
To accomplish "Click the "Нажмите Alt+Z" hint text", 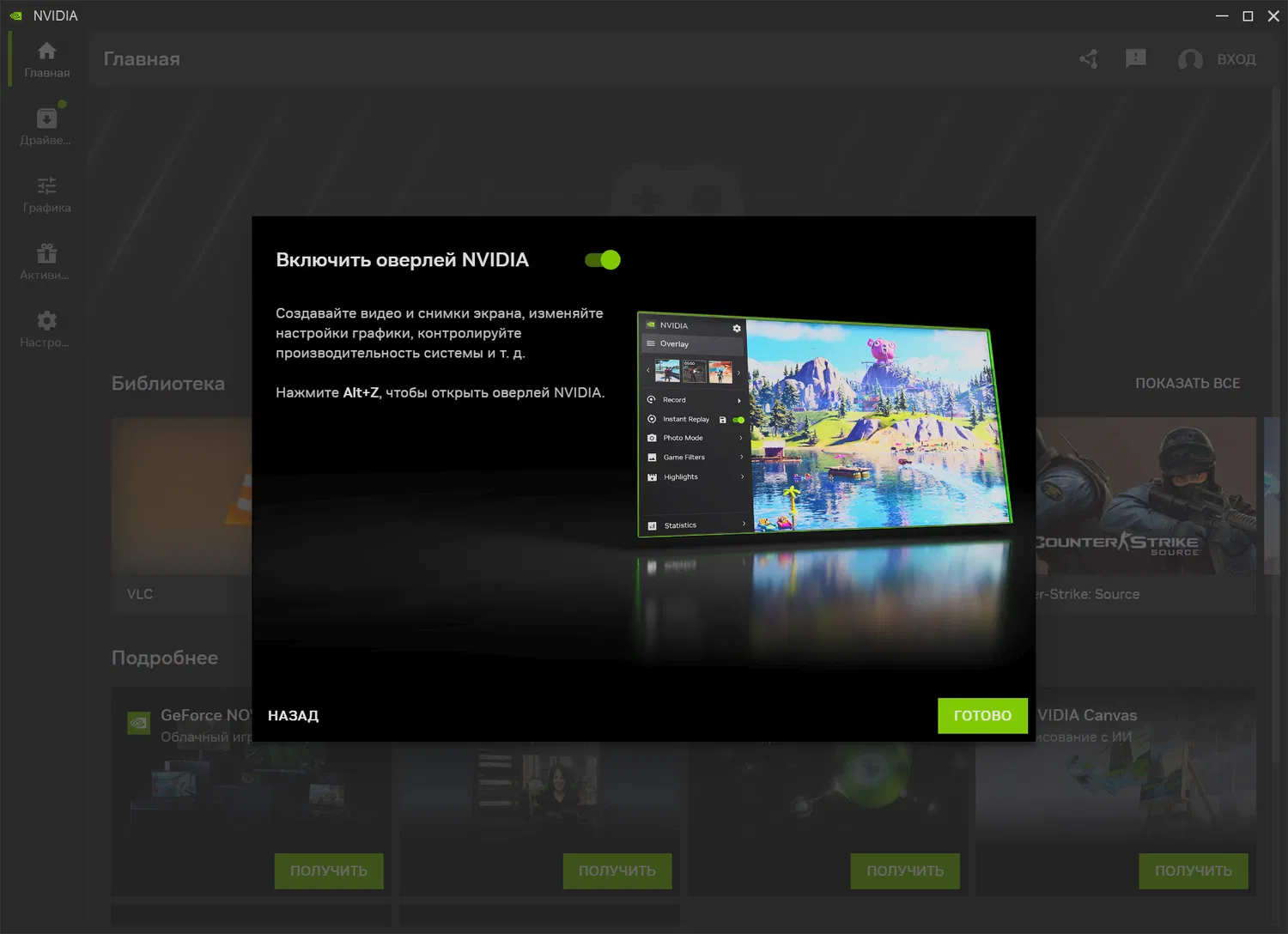I will pos(440,392).
